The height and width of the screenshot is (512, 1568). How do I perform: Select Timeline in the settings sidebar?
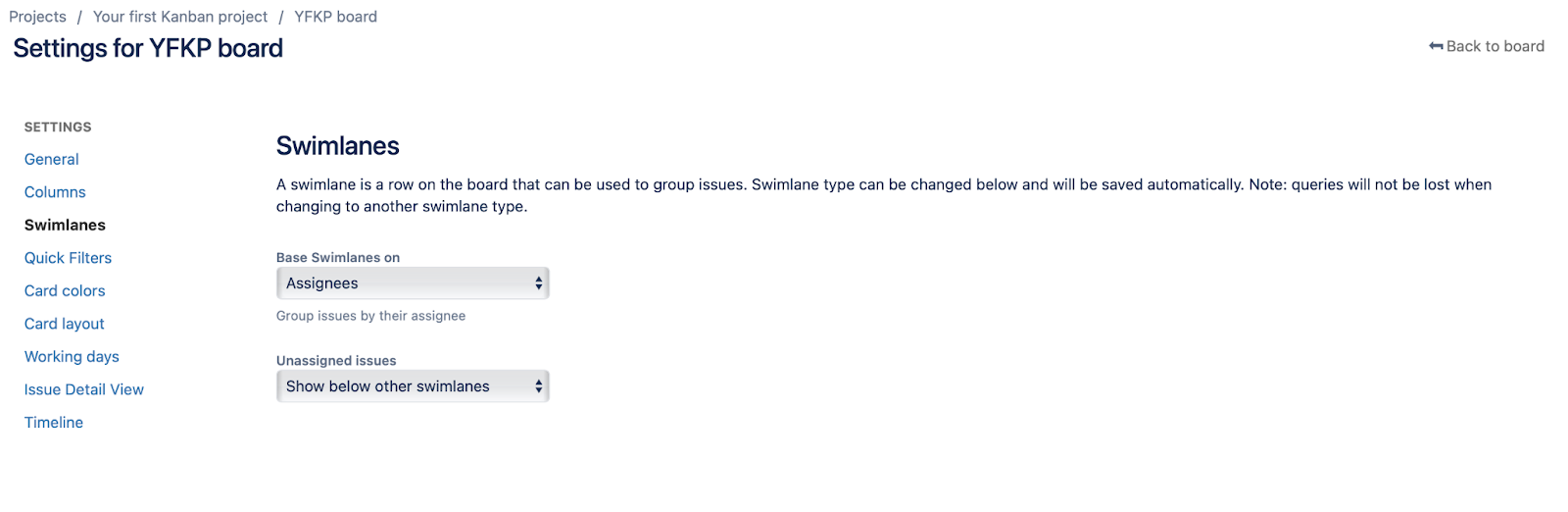[x=54, y=423]
